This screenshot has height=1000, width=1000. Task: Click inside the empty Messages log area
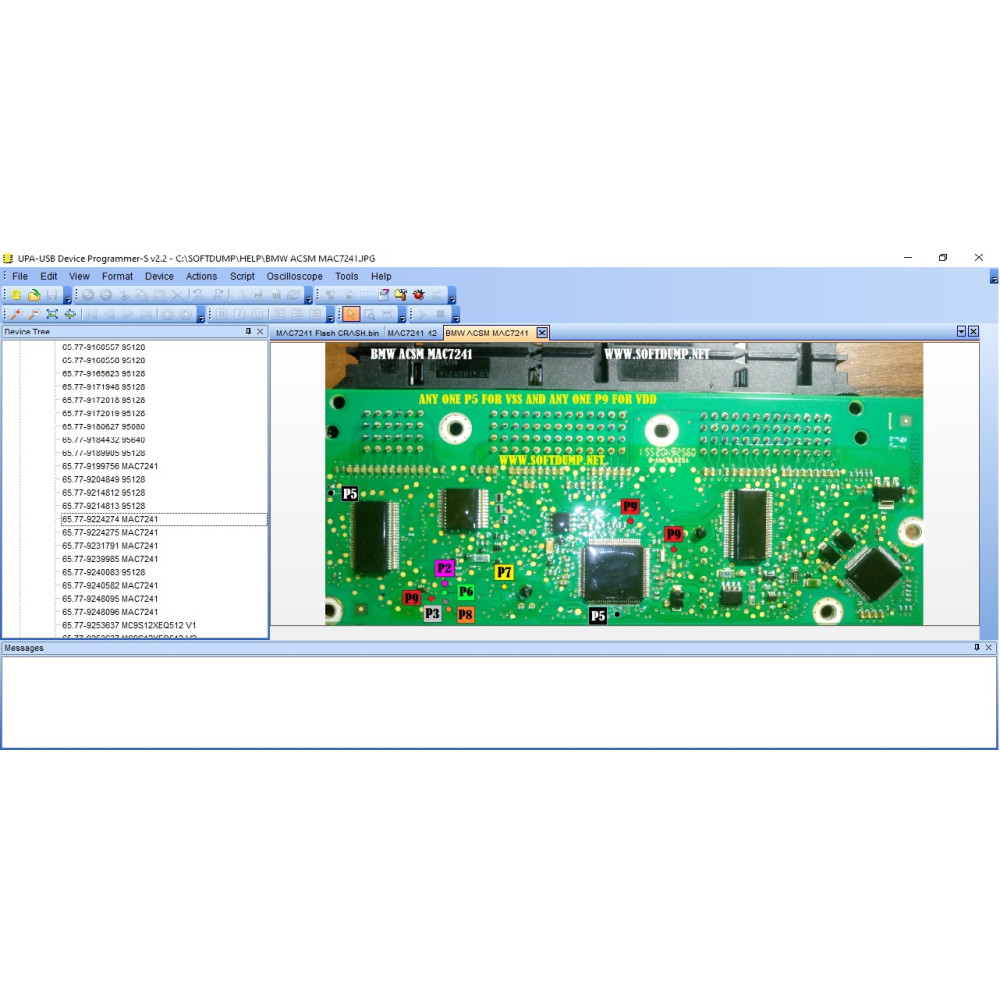point(499,702)
